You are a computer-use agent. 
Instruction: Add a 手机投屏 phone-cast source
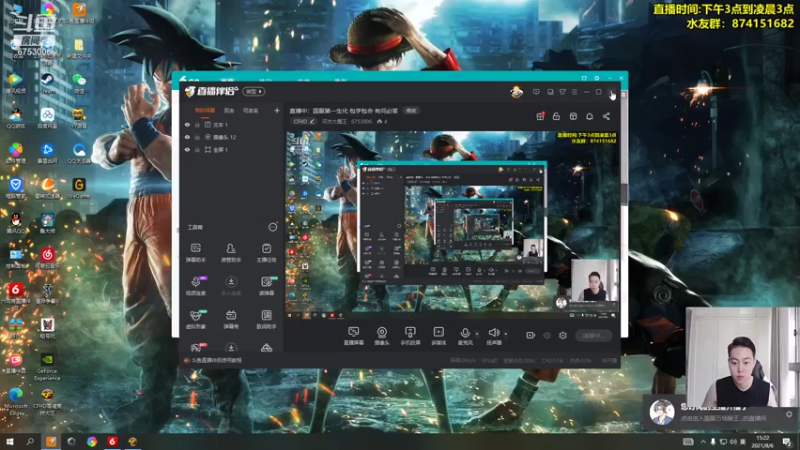tap(410, 336)
